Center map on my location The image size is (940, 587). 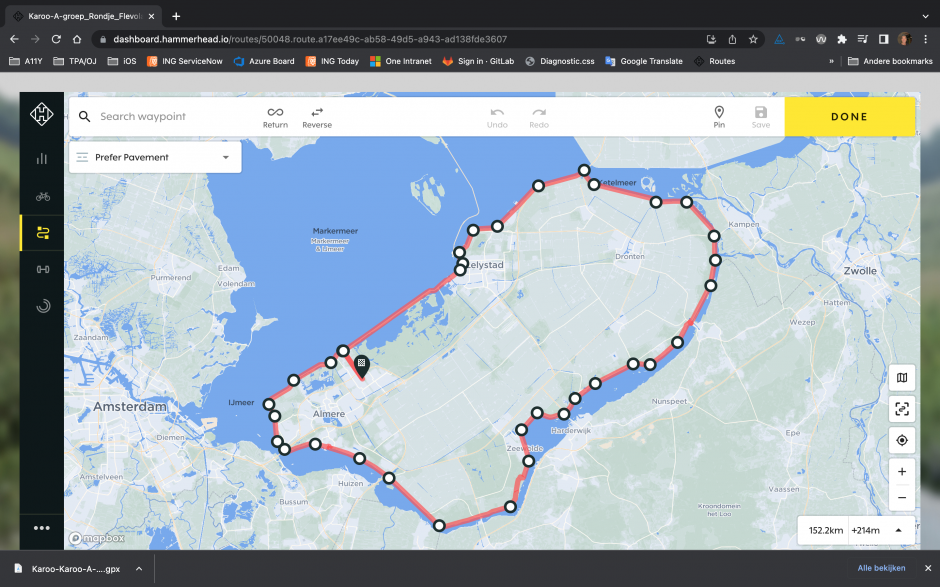point(902,440)
